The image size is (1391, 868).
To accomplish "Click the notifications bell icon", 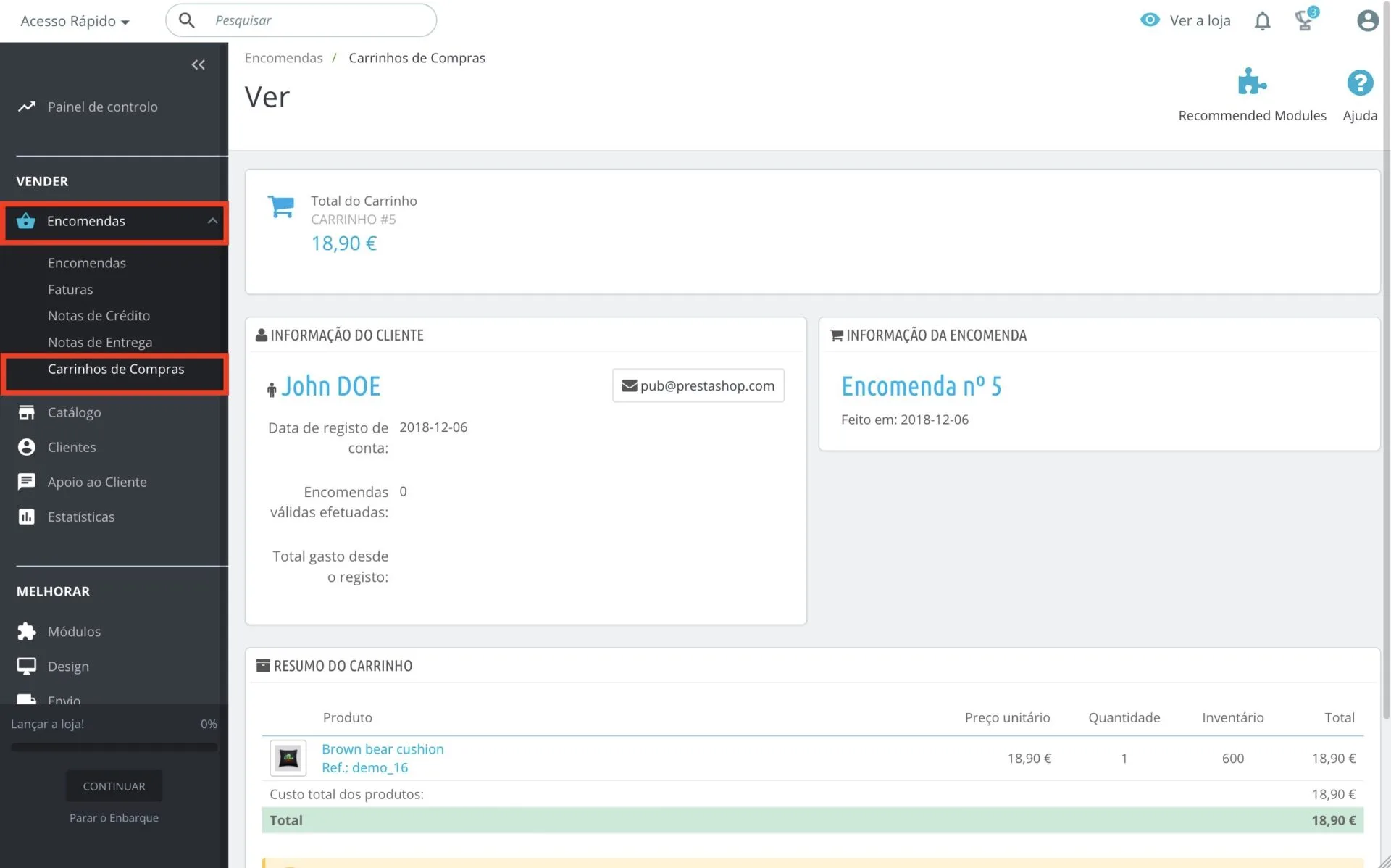I will pyautogui.click(x=1262, y=21).
